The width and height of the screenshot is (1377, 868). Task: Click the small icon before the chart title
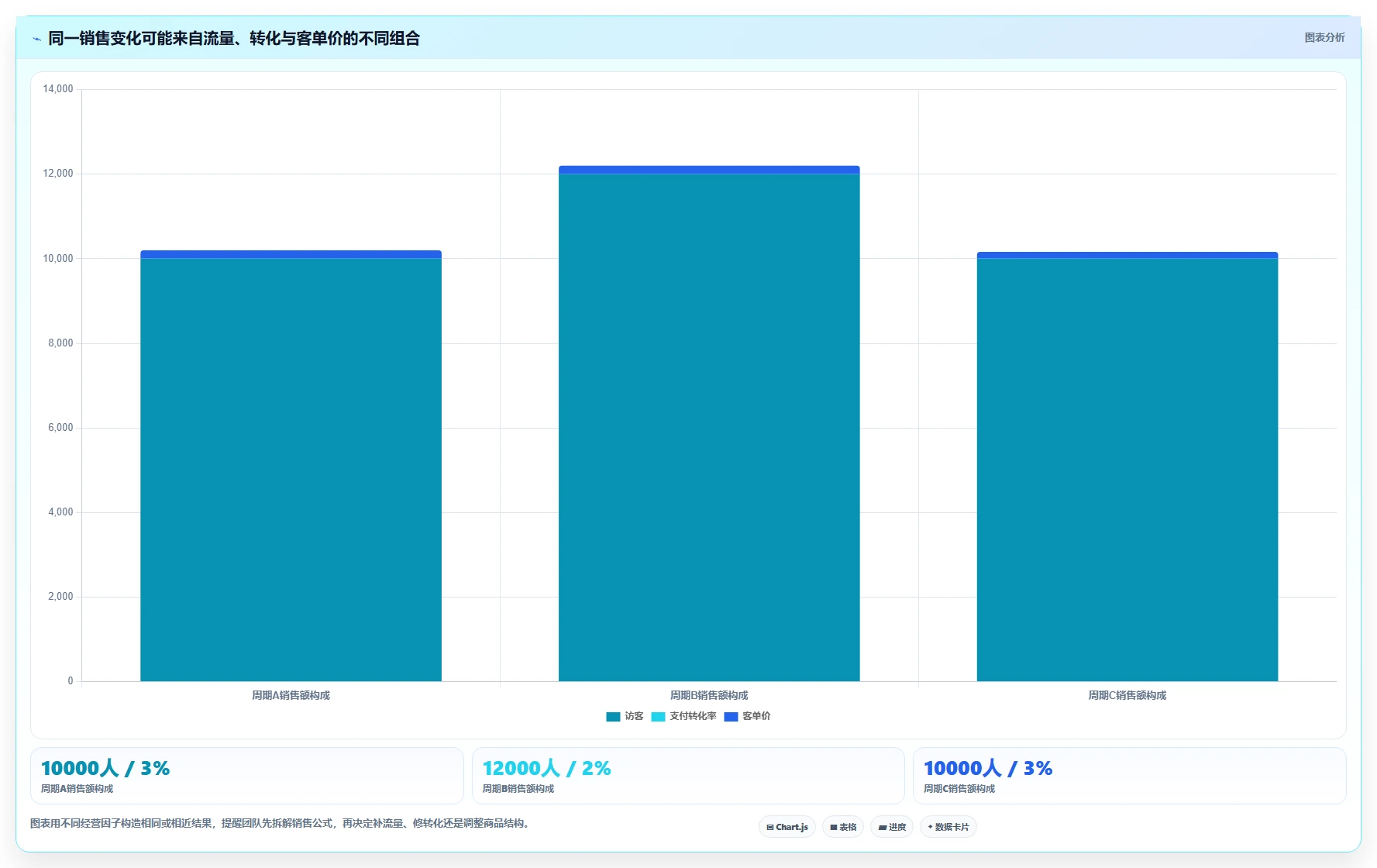coord(36,39)
